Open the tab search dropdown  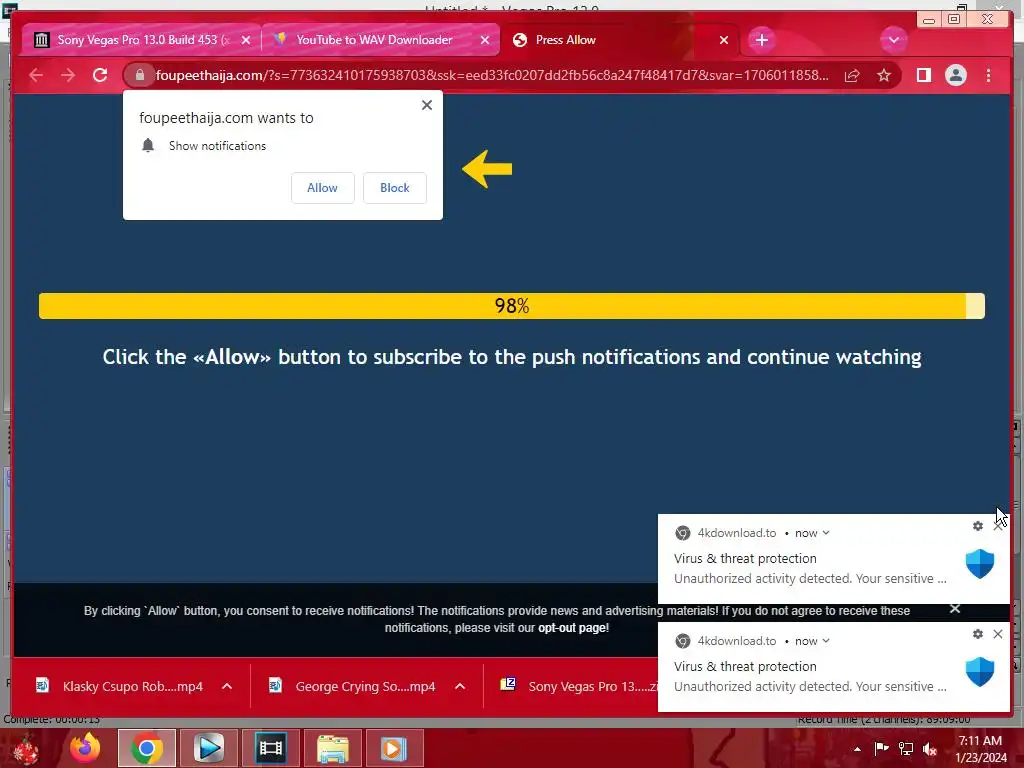tap(893, 40)
